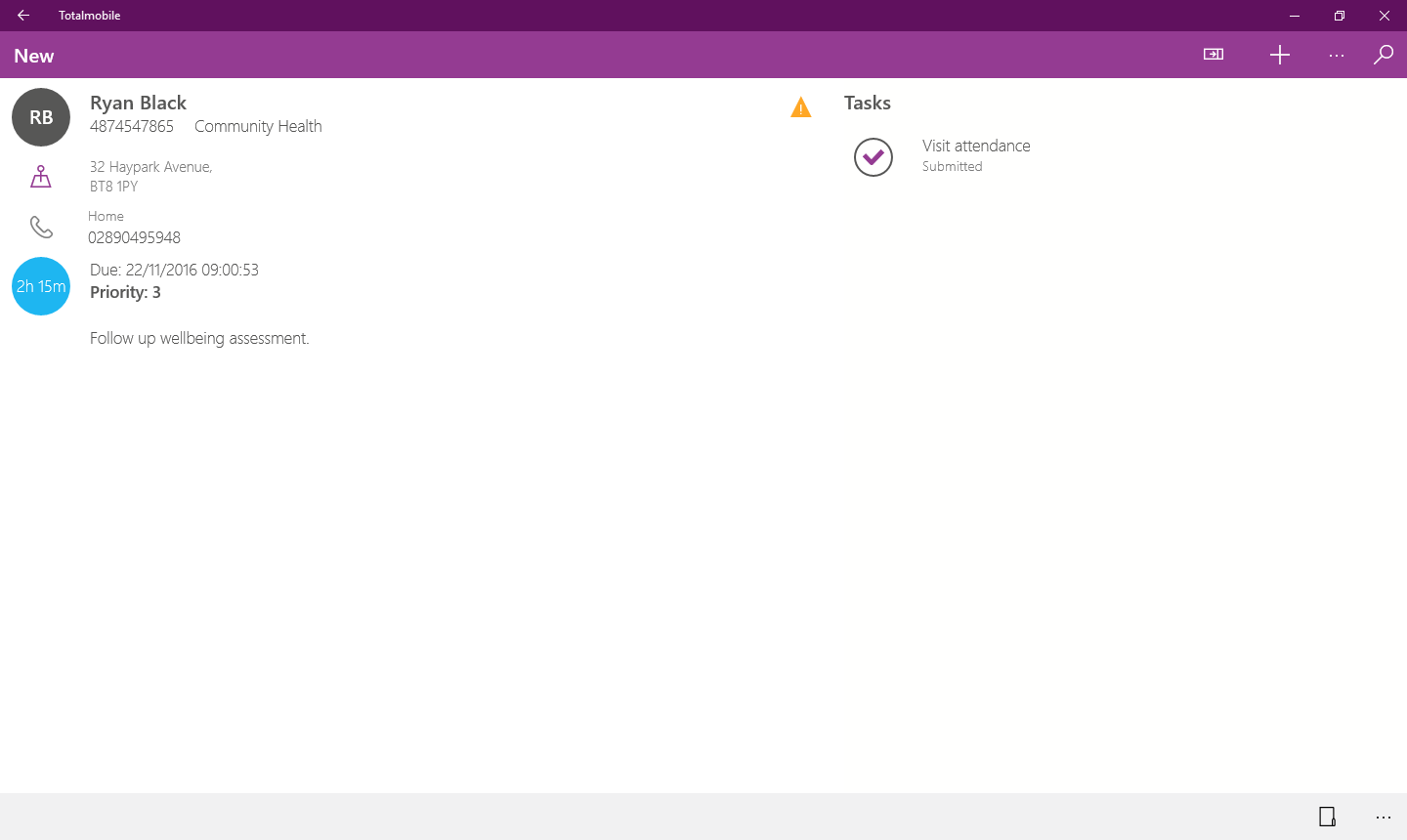Click address 32 Haypark Avenue
1407x840 pixels.
(x=151, y=167)
